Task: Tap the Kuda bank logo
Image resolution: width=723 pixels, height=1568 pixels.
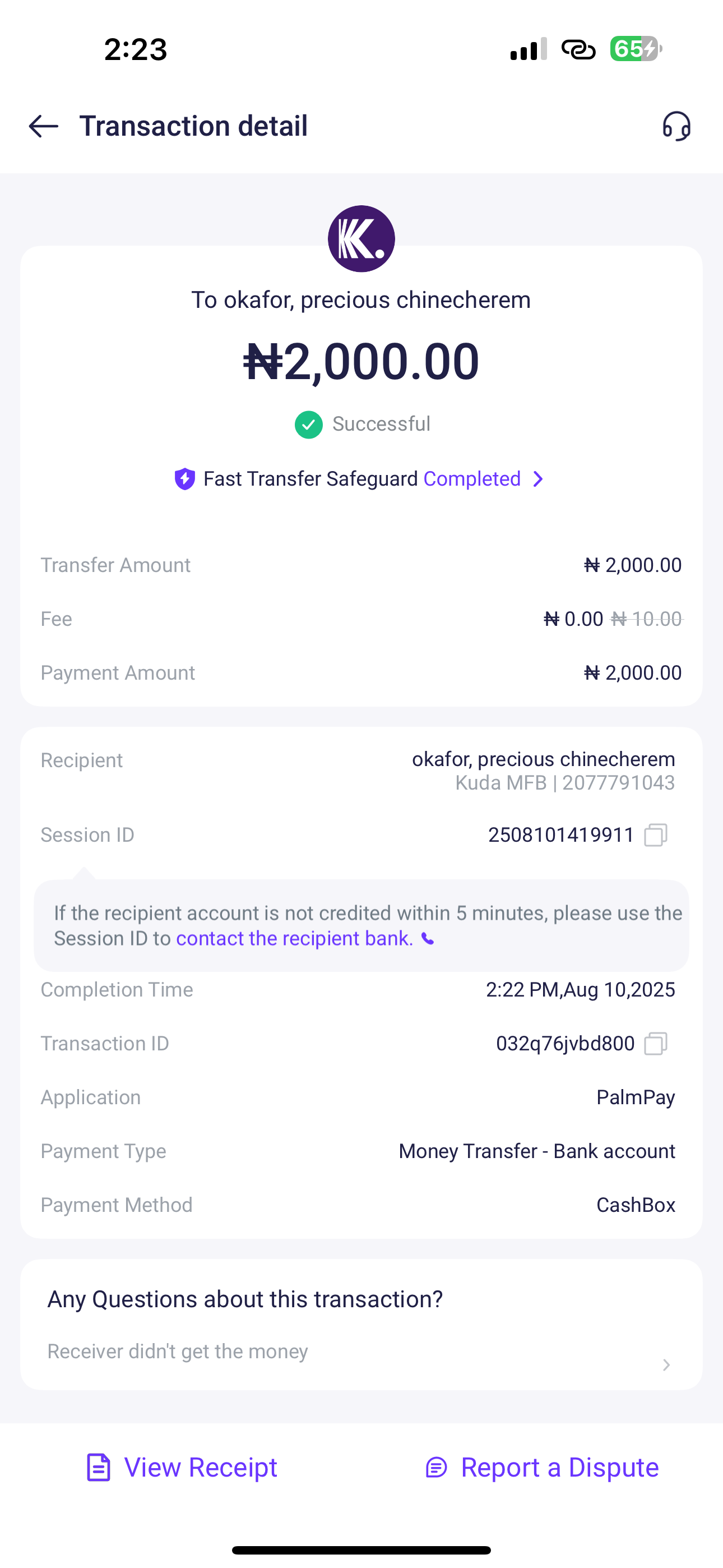Action: pos(361,238)
